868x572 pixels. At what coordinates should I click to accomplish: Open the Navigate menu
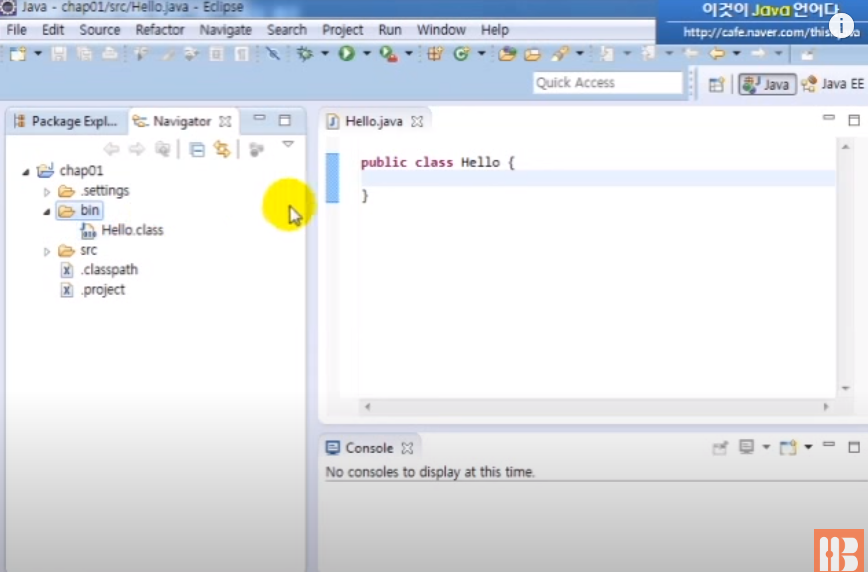tap(225, 30)
